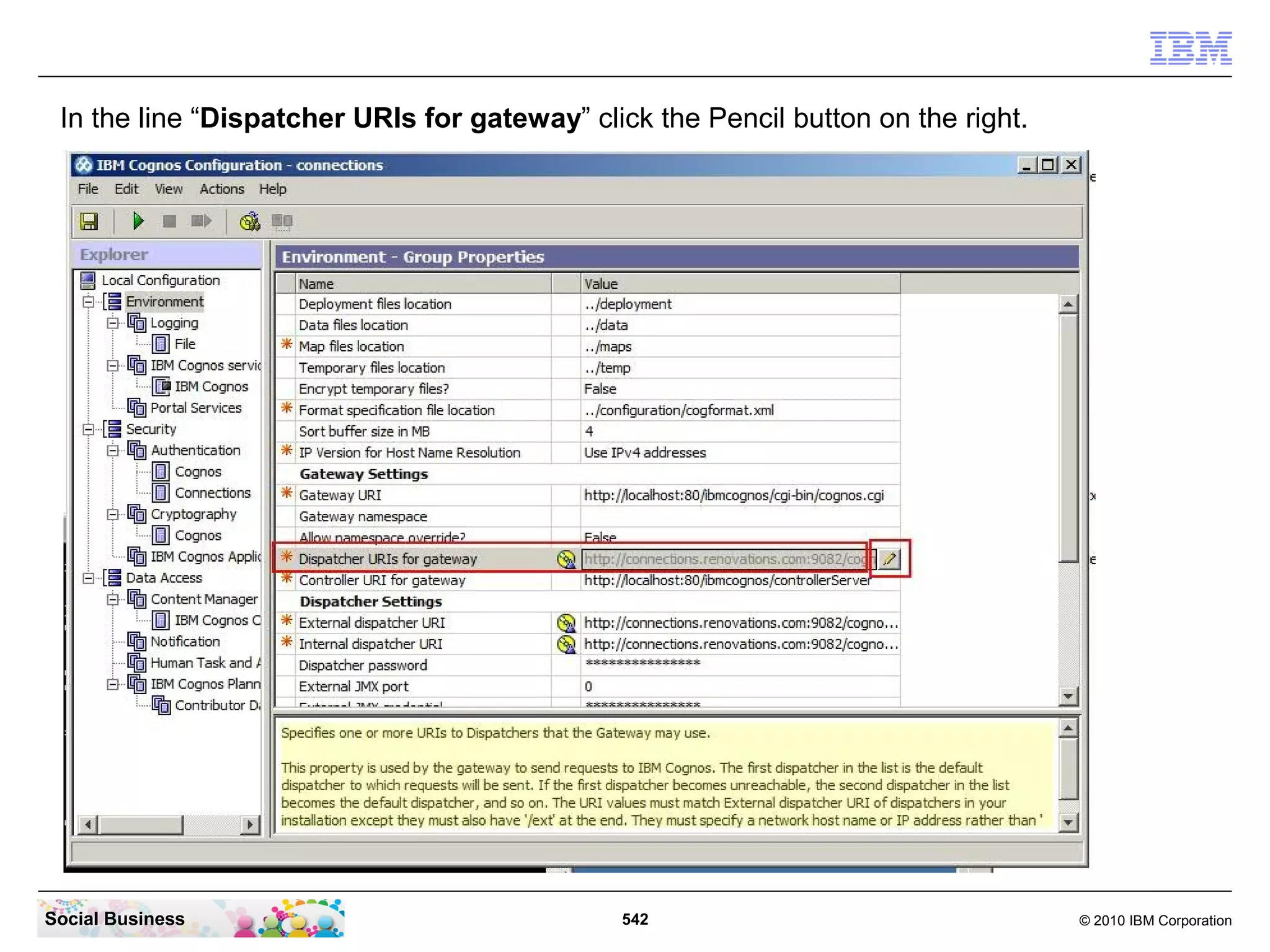
Task: Select the Environment tree item
Action: pyautogui.click(x=164, y=302)
